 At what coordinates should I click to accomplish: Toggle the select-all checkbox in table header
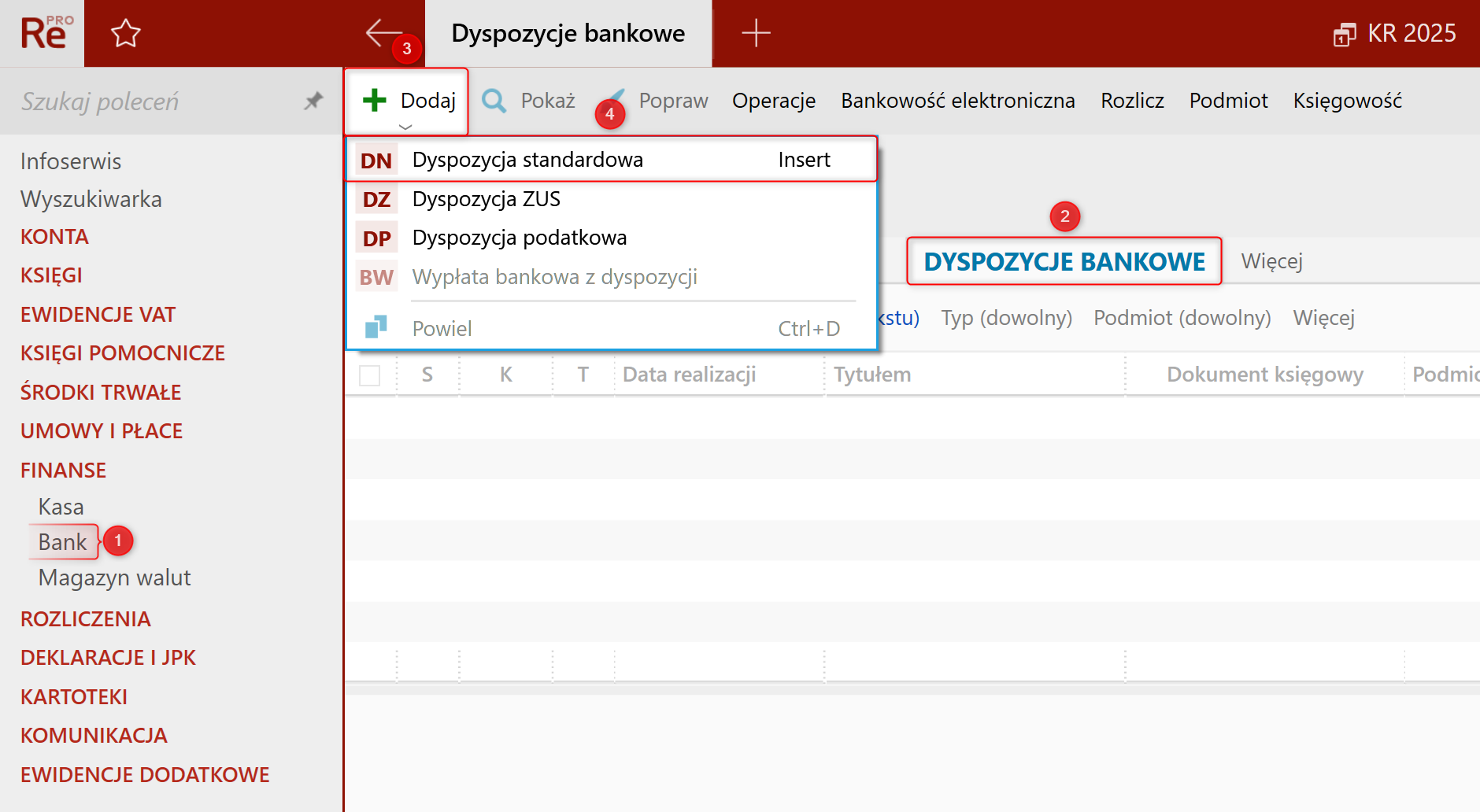(x=370, y=375)
